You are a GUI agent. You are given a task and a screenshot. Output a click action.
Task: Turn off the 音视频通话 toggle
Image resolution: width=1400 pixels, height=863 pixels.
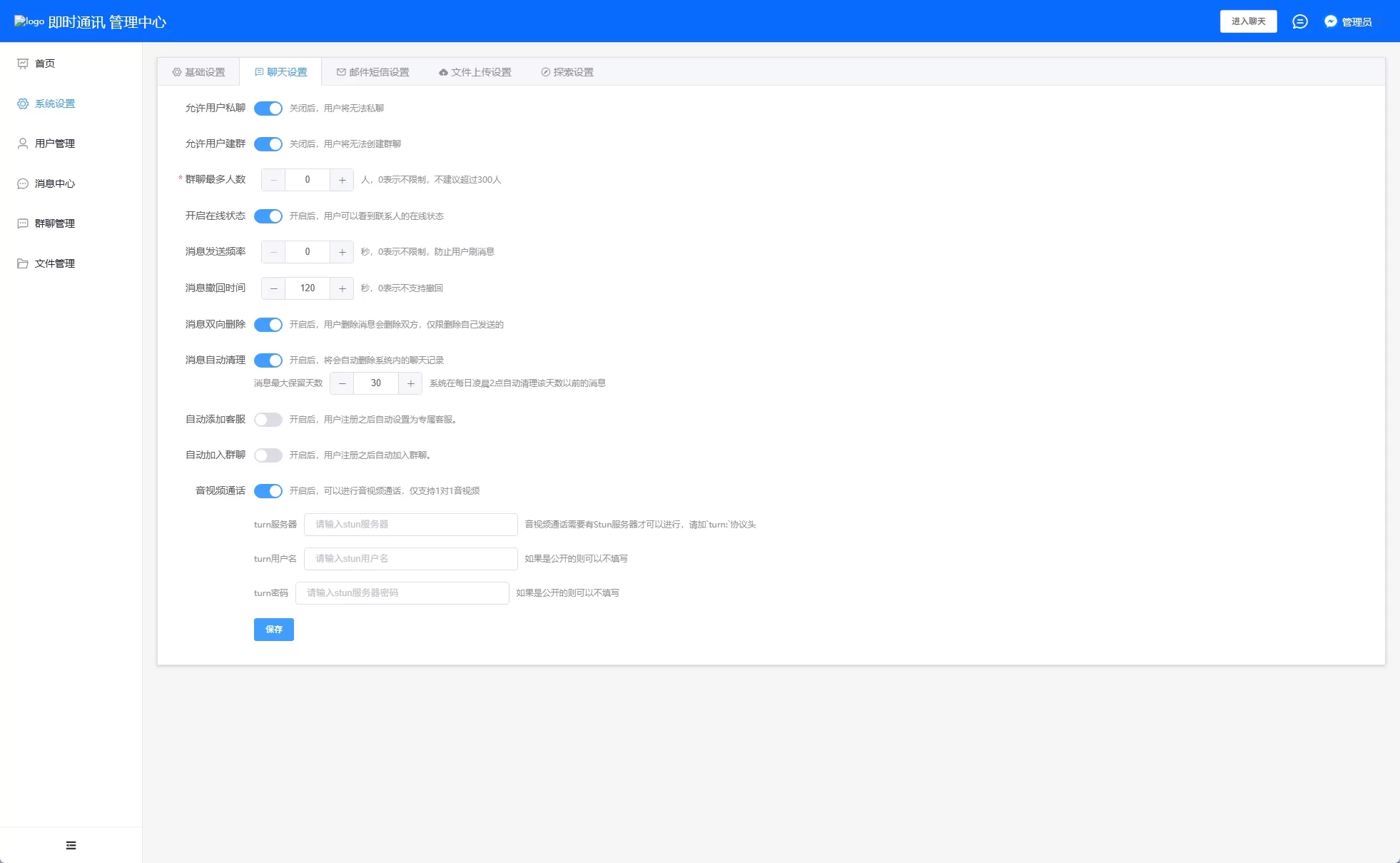[268, 491]
